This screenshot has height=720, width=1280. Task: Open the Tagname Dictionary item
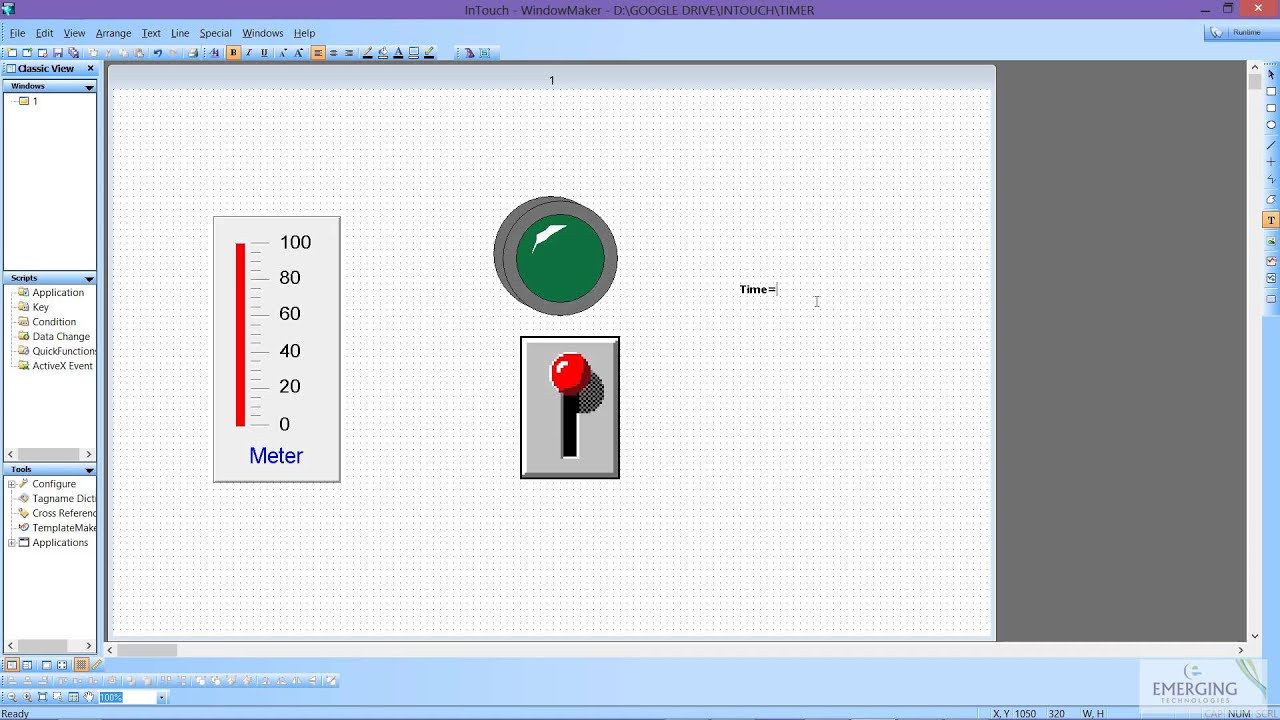(x=57, y=498)
